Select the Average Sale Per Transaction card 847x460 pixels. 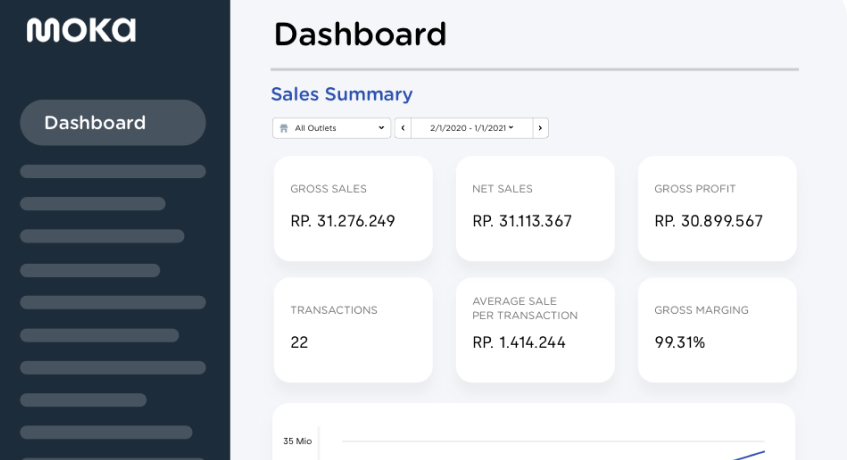click(534, 329)
